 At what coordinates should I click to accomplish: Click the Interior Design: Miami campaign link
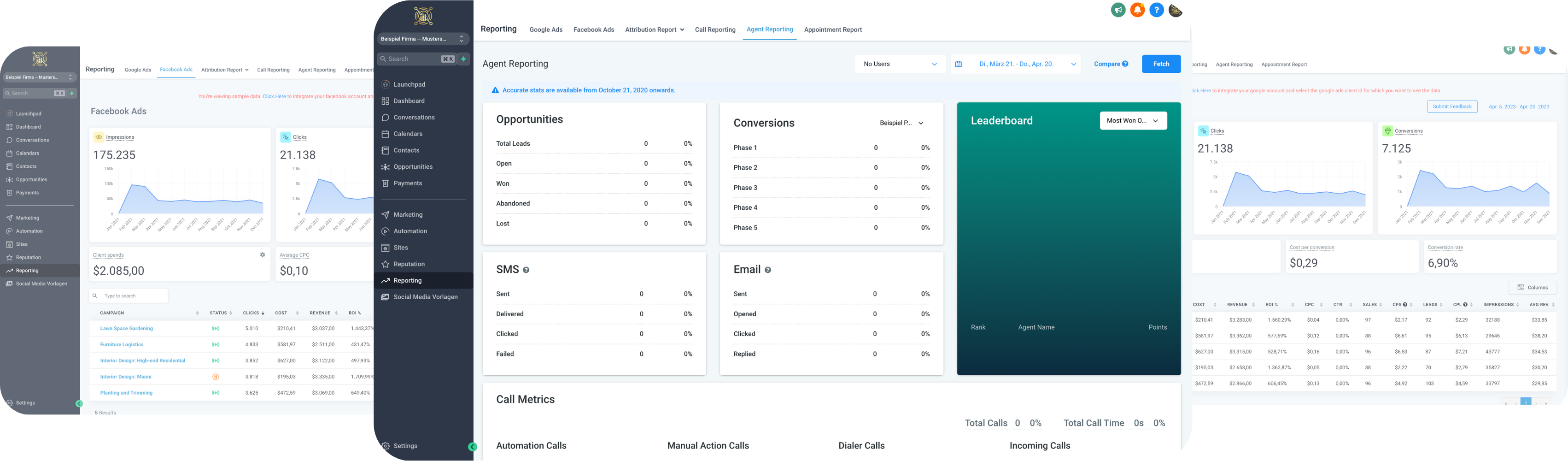pos(125,377)
